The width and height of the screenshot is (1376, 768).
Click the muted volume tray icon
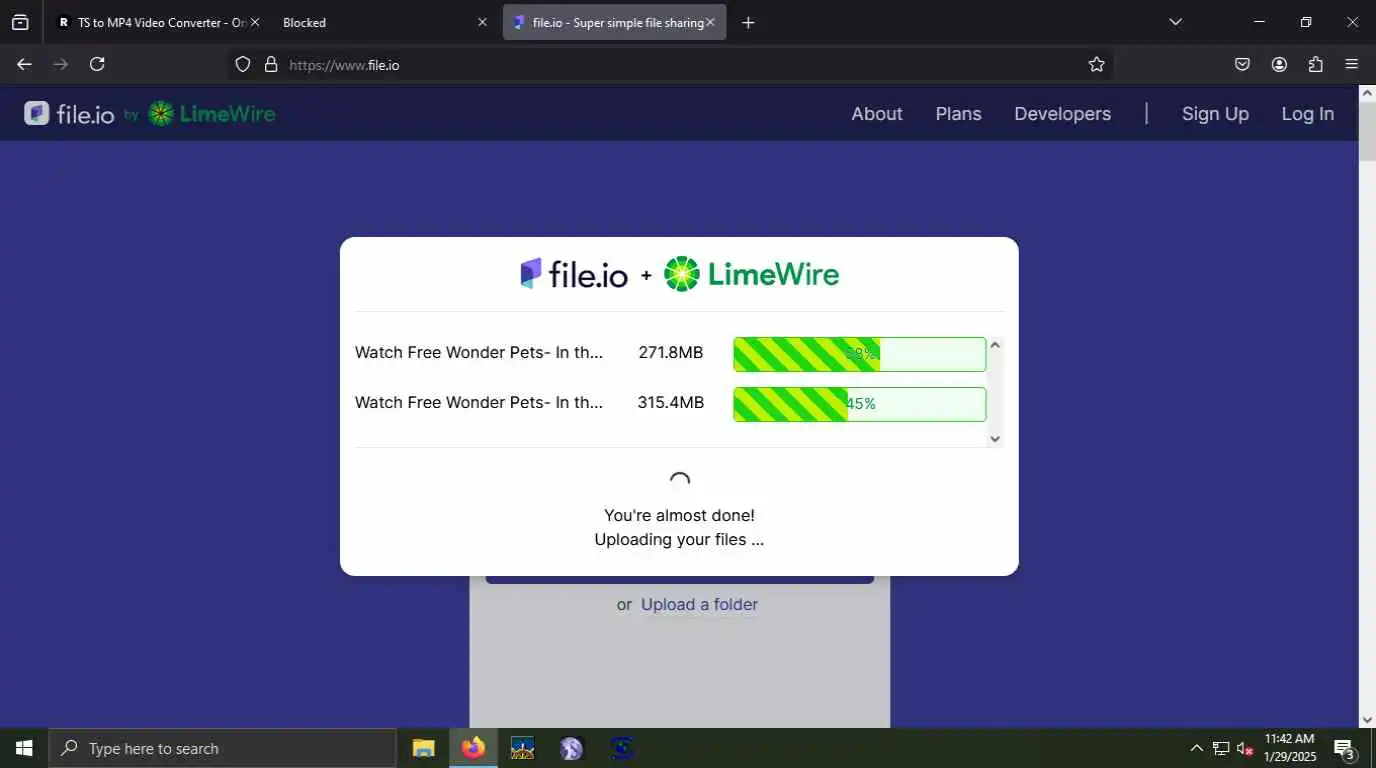(1245, 748)
